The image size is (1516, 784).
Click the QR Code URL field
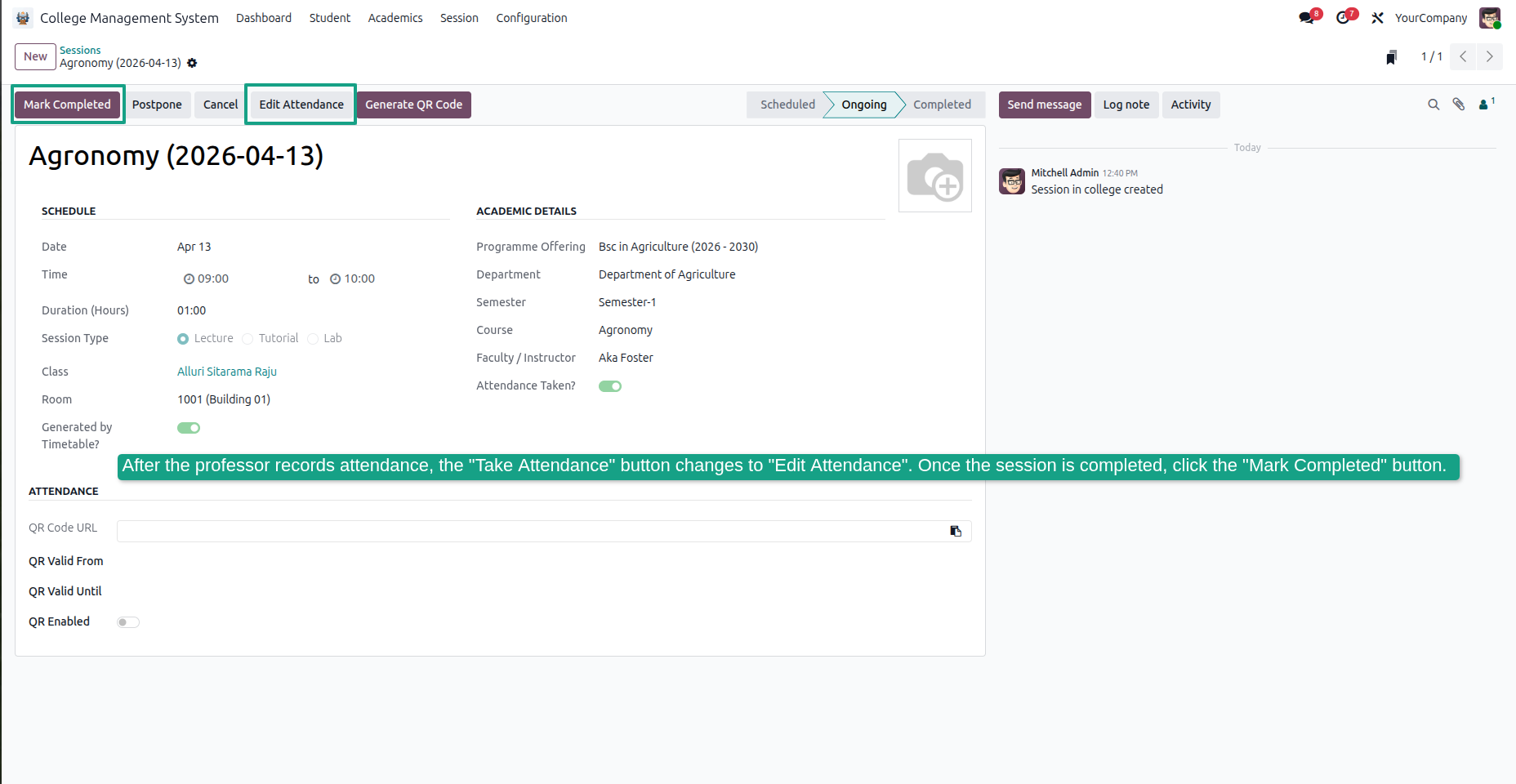(544, 531)
